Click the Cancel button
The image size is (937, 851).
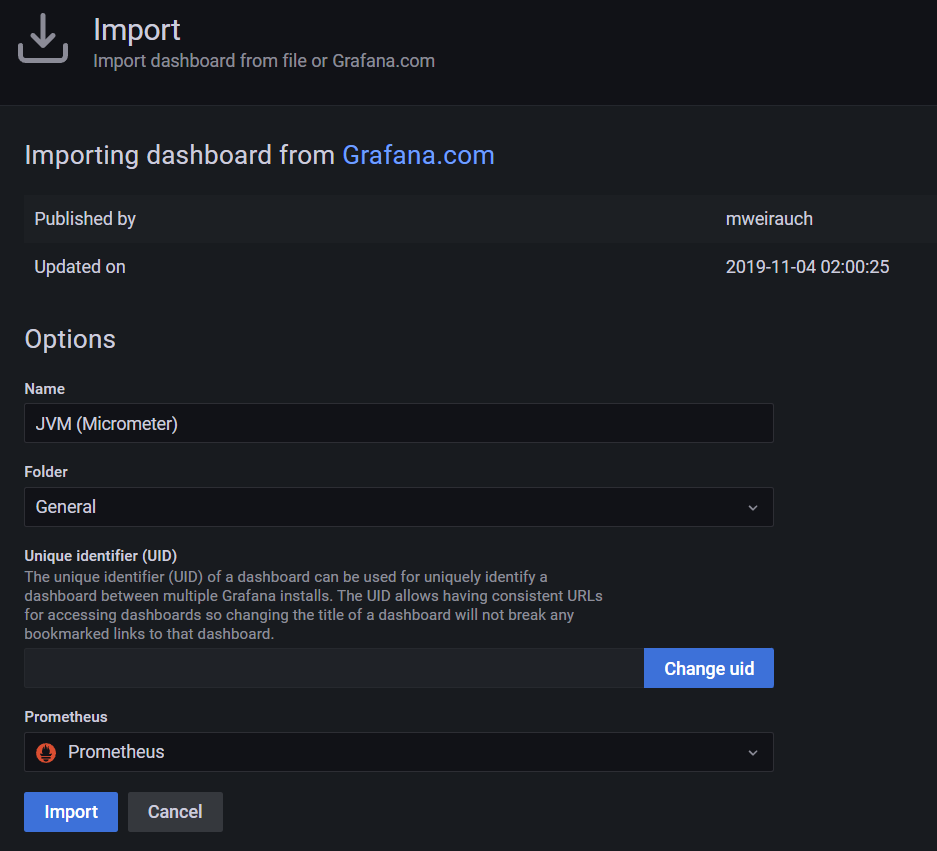click(175, 812)
